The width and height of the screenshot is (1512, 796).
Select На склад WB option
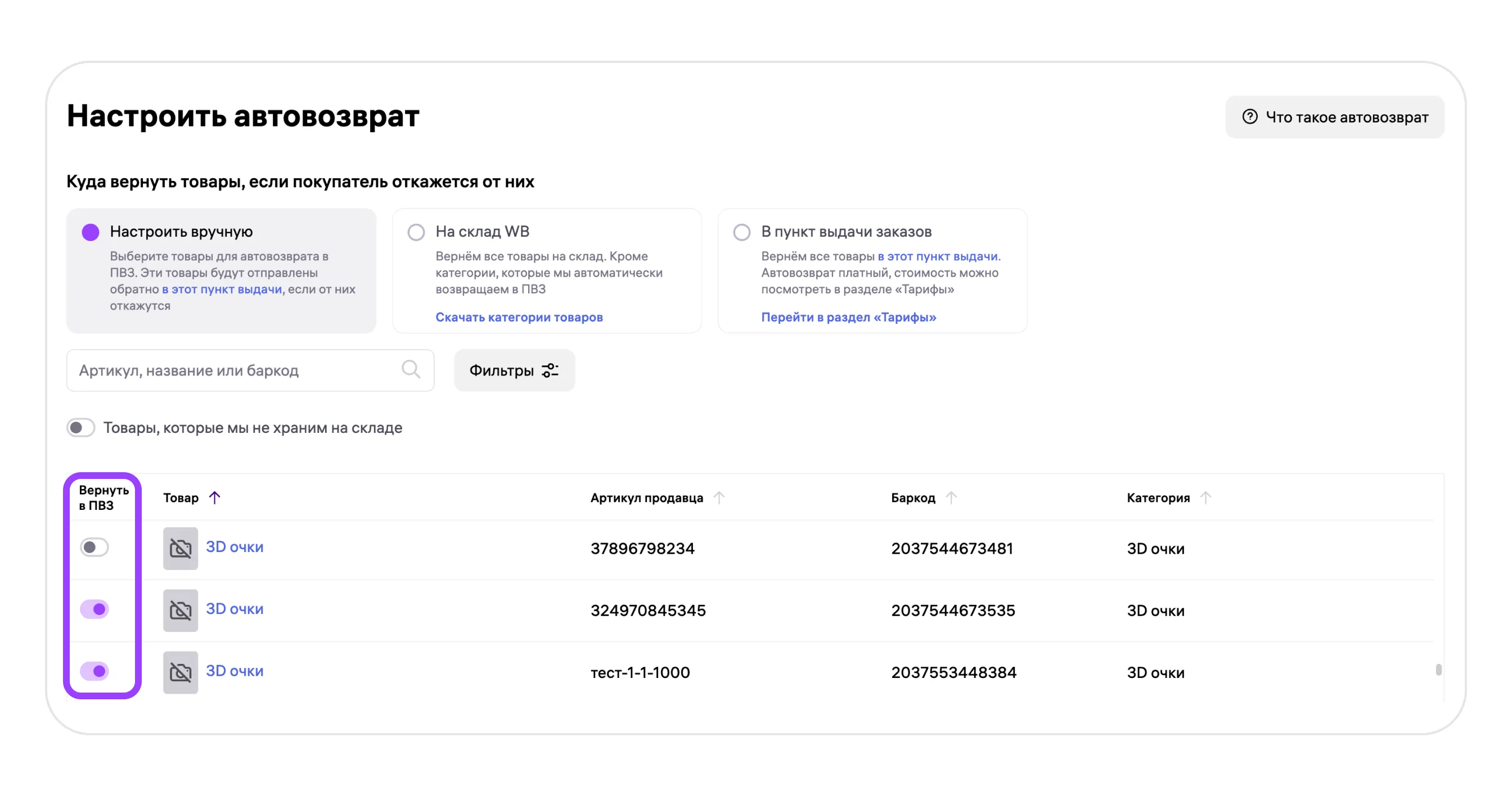[x=416, y=232]
